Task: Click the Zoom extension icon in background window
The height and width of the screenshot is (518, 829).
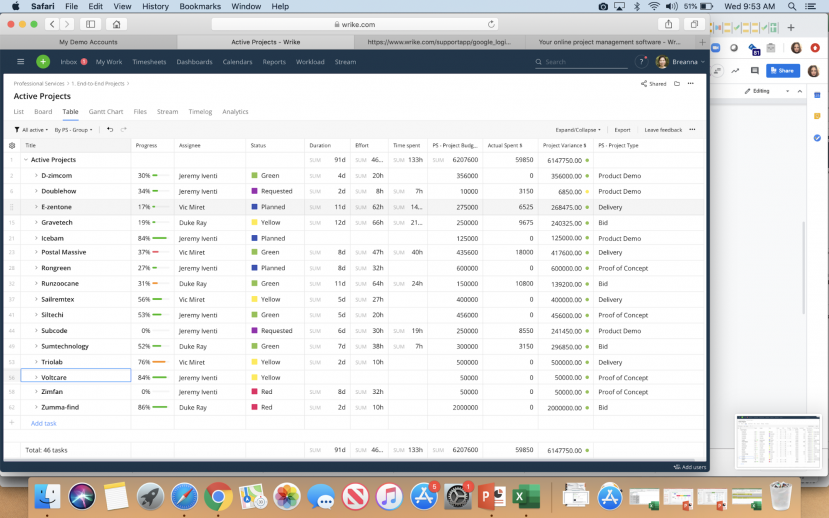Action: (x=716, y=48)
